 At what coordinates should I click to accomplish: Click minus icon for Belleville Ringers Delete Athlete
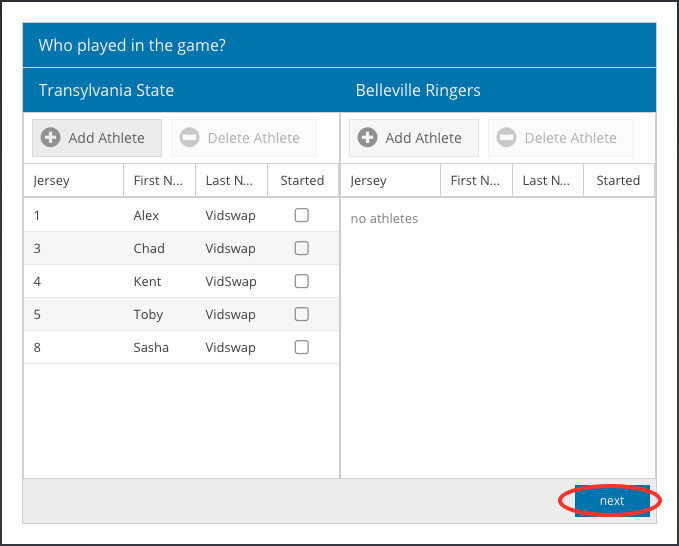[507, 138]
